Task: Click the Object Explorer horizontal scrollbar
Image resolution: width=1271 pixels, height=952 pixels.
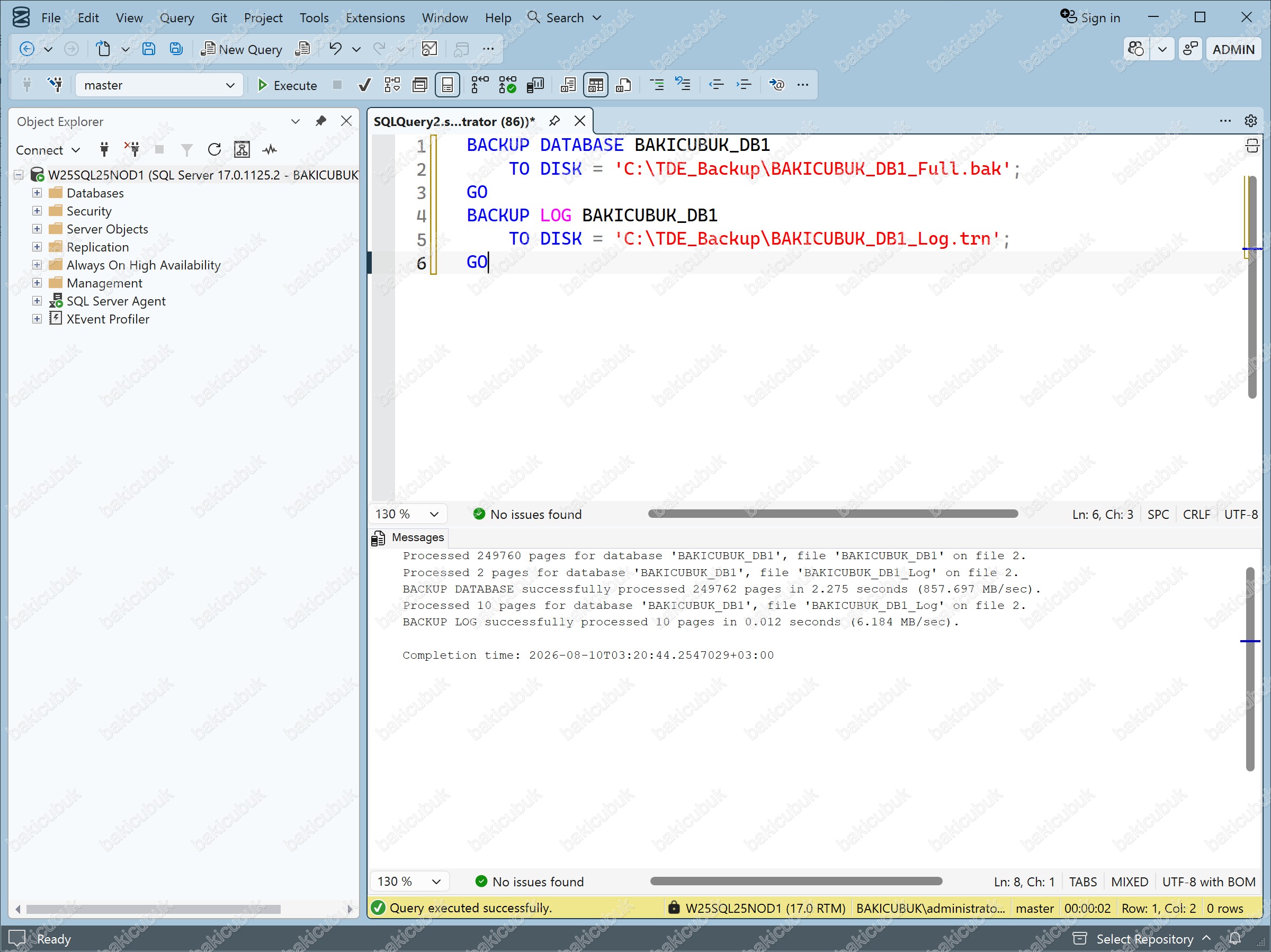Action: pos(154,909)
